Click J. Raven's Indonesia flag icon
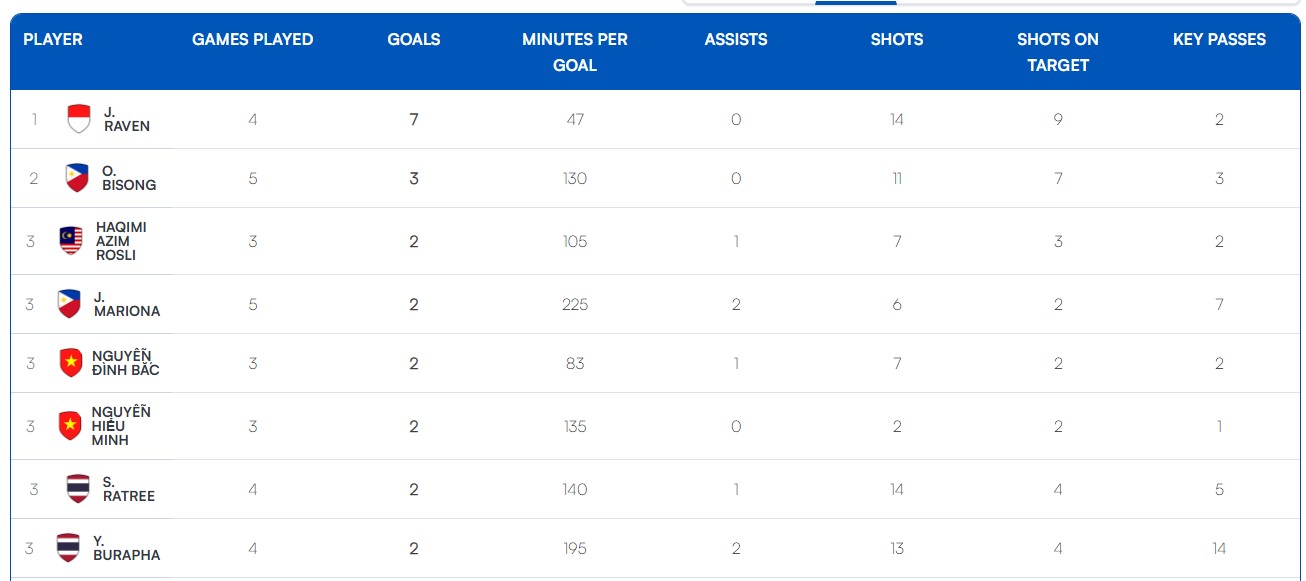Image resolution: width=1306 pixels, height=581 pixels. pyautogui.click(x=79, y=119)
